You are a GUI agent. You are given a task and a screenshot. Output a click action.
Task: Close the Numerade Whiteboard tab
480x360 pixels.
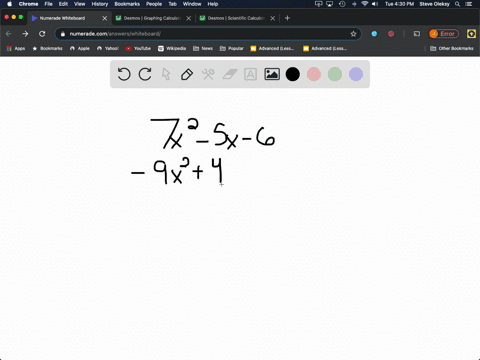pyautogui.click(x=105, y=18)
